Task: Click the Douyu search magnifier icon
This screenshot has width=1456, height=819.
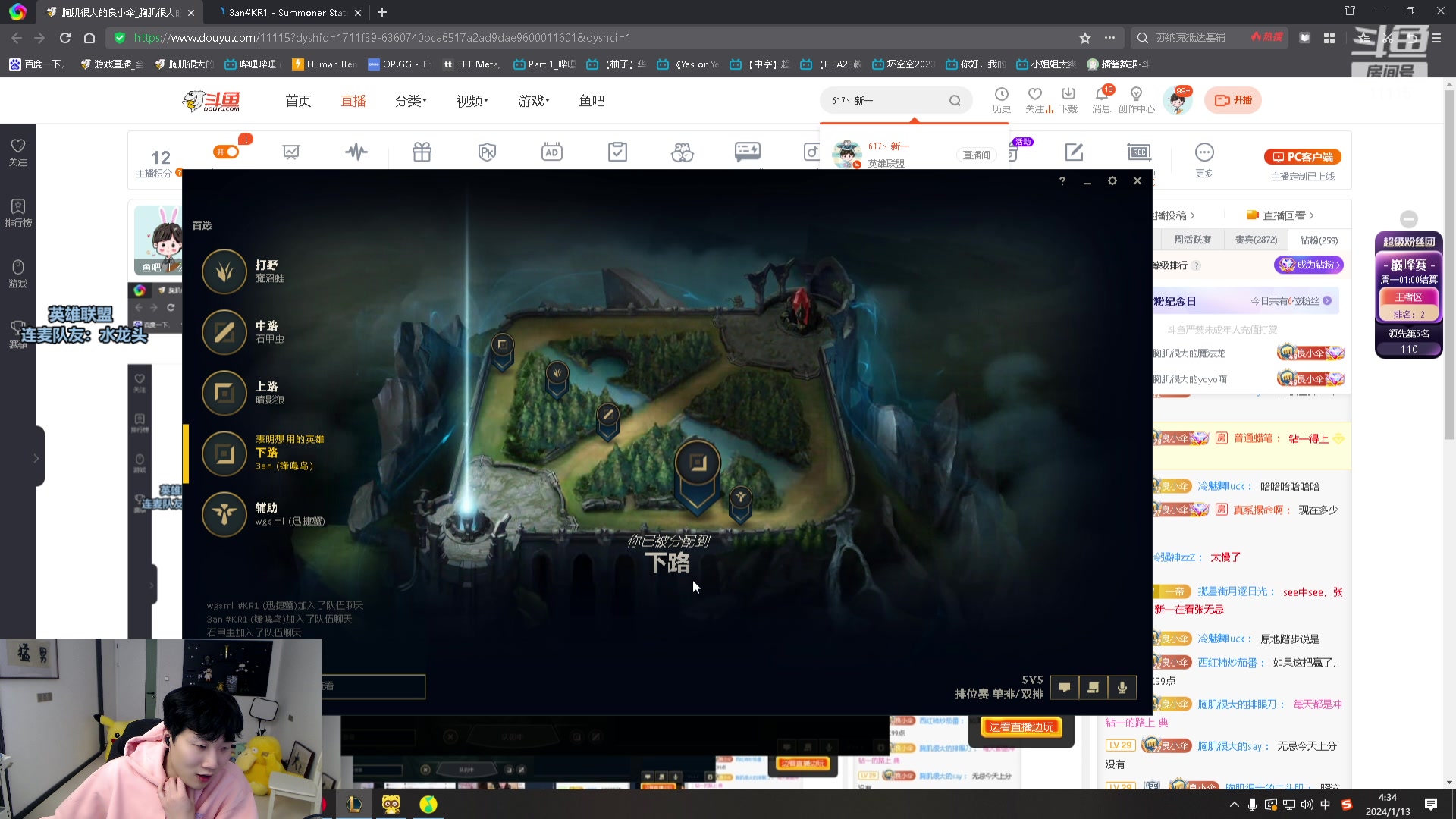Action: pyautogui.click(x=955, y=100)
